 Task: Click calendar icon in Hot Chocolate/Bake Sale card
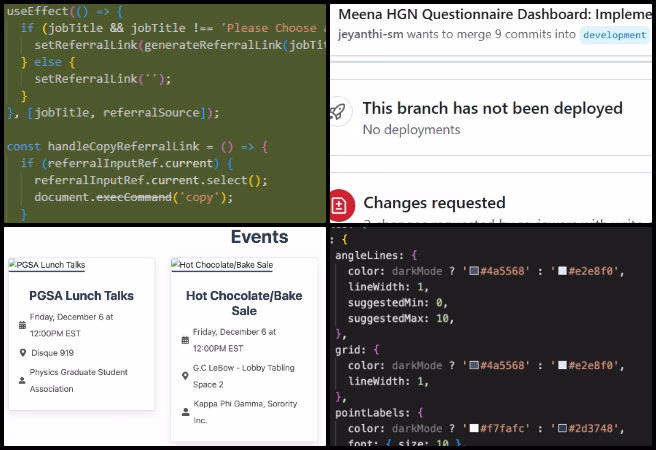point(185,340)
